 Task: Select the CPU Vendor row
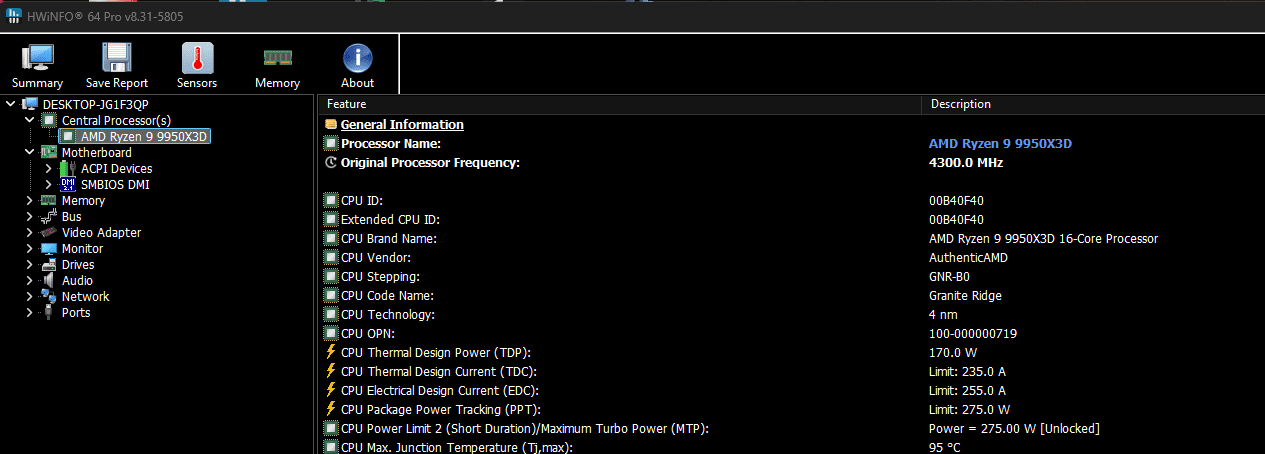point(792,257)
